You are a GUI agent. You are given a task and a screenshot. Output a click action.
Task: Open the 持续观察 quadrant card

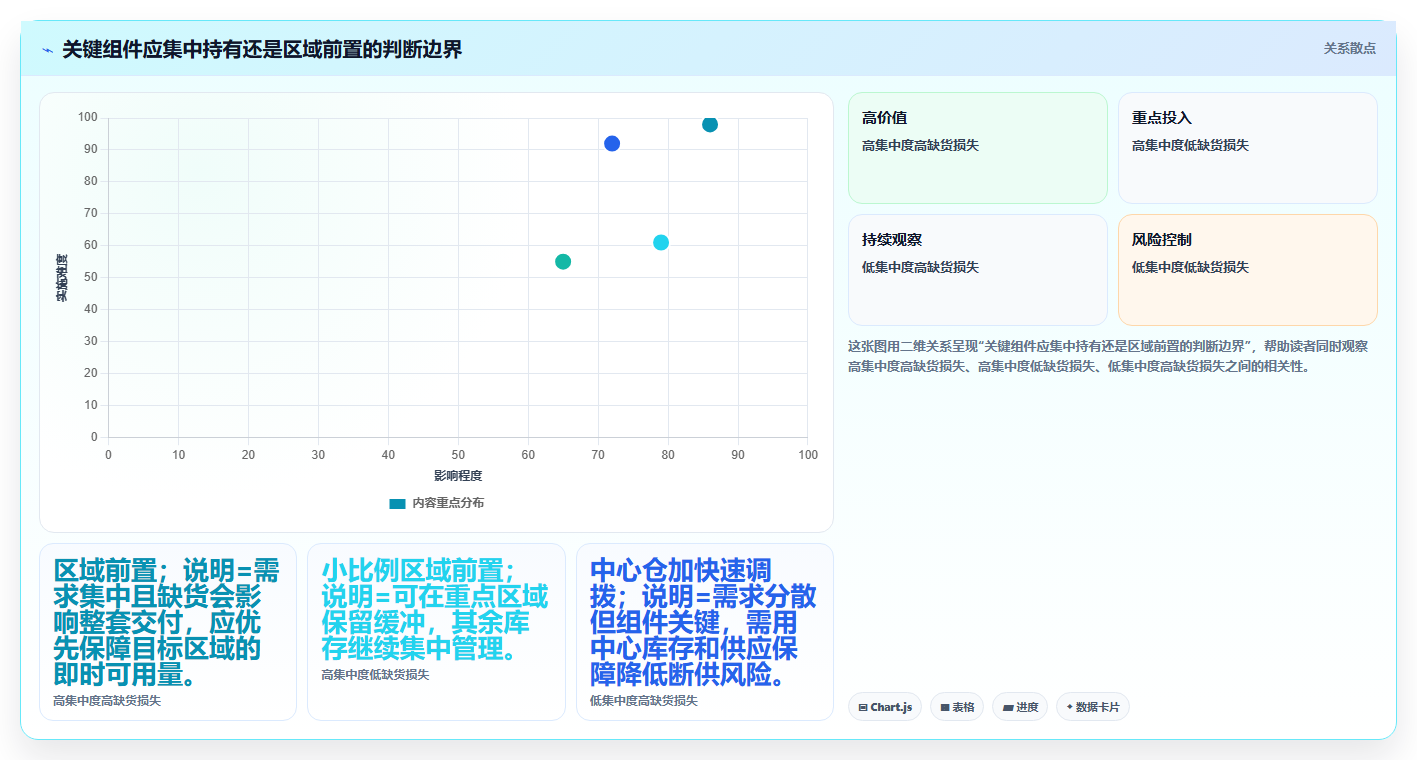click(978, 270)
